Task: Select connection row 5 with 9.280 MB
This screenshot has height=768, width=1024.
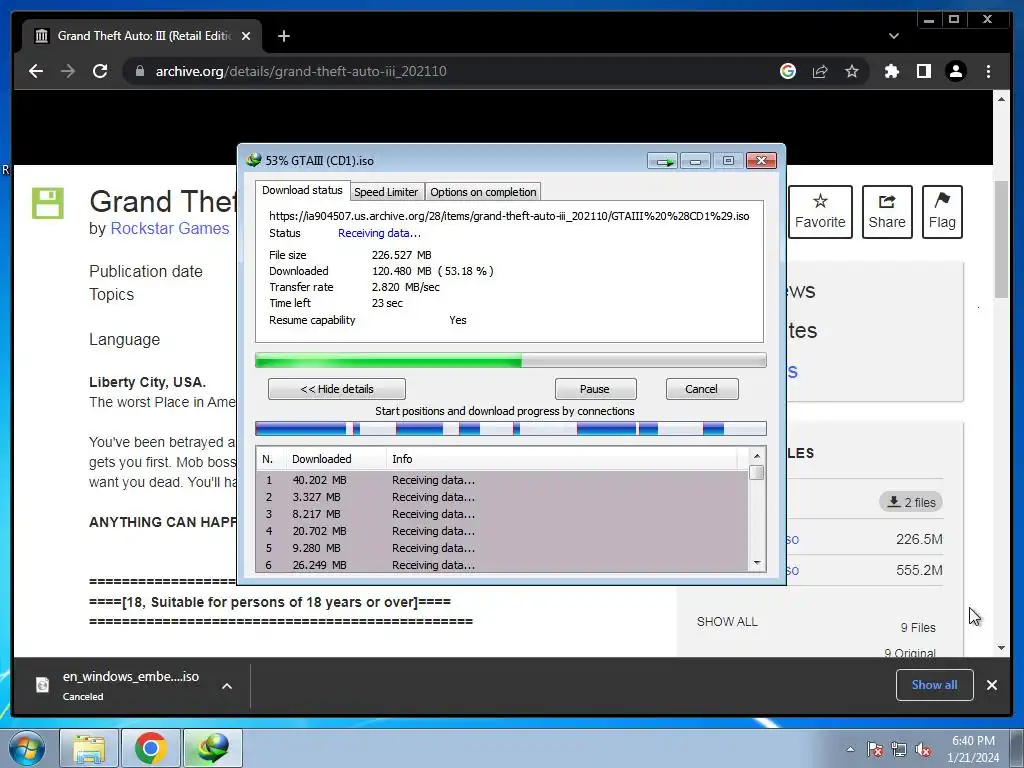Action: (503, 548)
